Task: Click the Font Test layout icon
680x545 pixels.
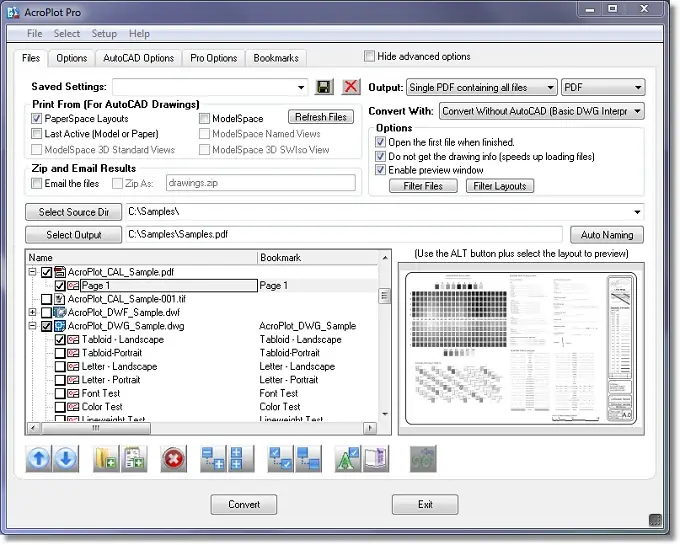Action: (x=73, y=394)
